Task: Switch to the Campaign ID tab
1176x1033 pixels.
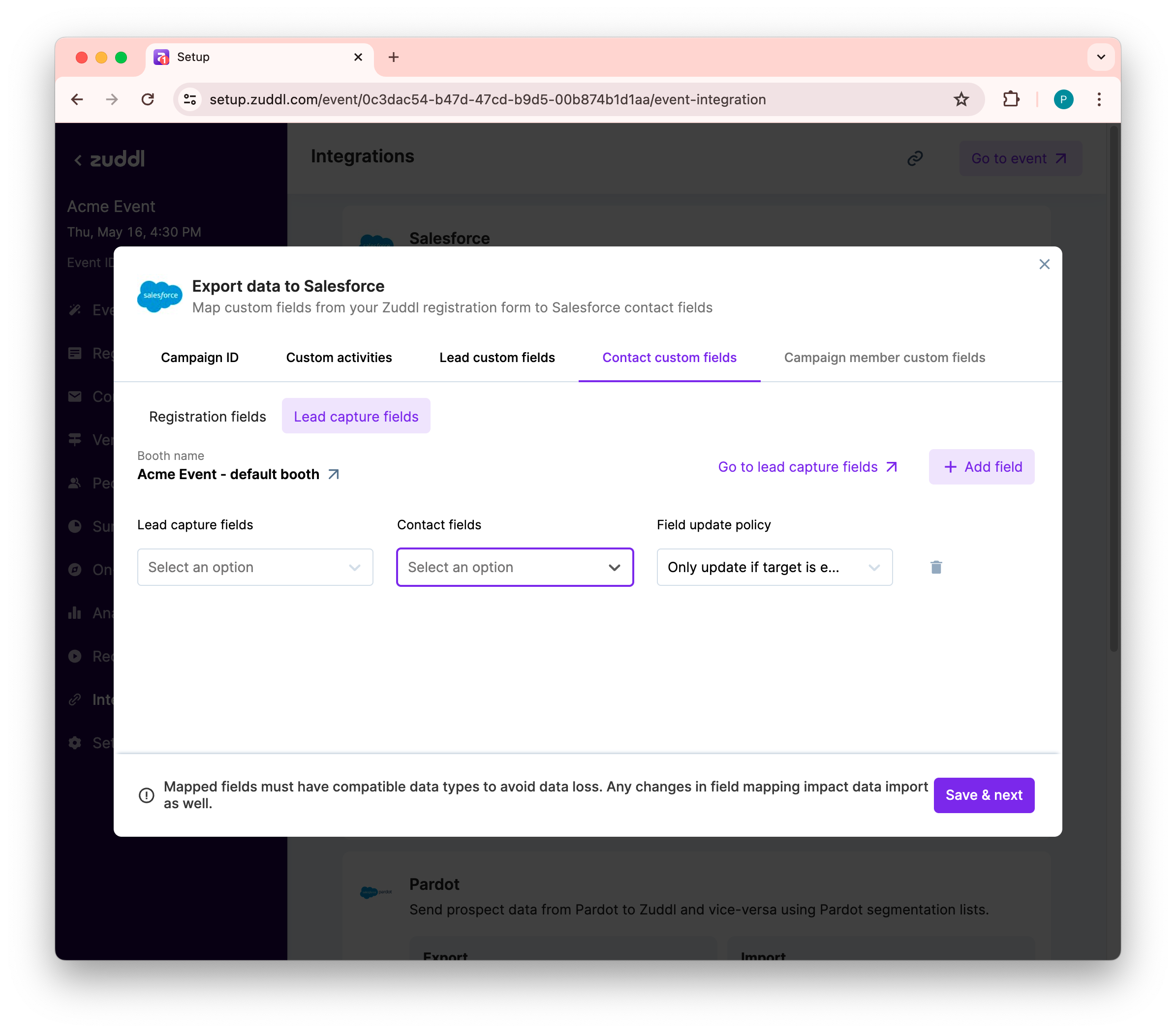Action: 200,357
